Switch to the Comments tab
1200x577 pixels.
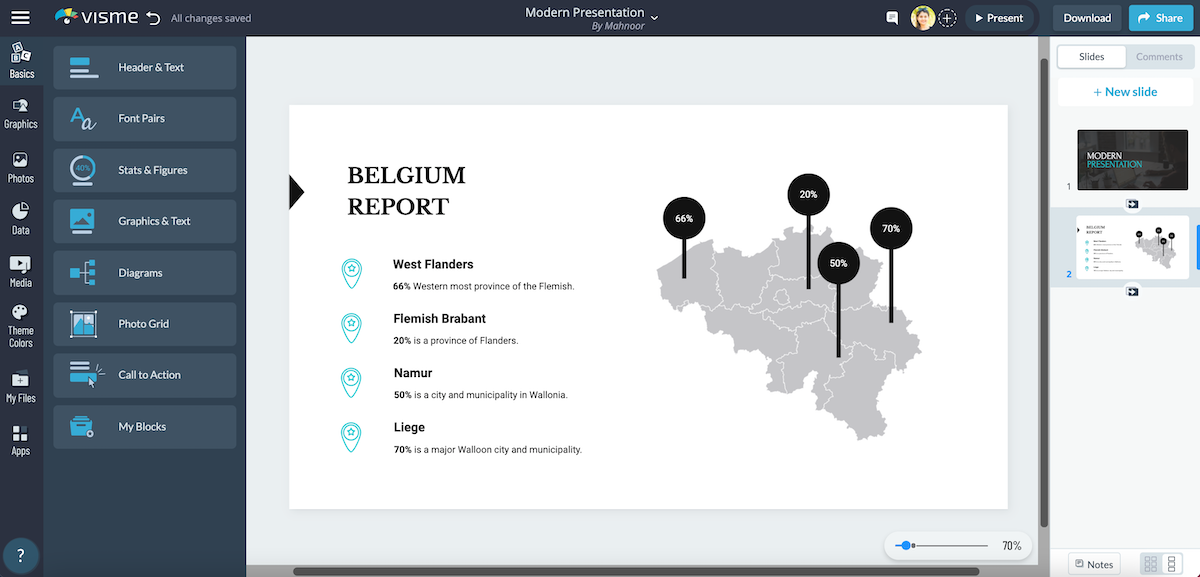(x=1159, y=57)
